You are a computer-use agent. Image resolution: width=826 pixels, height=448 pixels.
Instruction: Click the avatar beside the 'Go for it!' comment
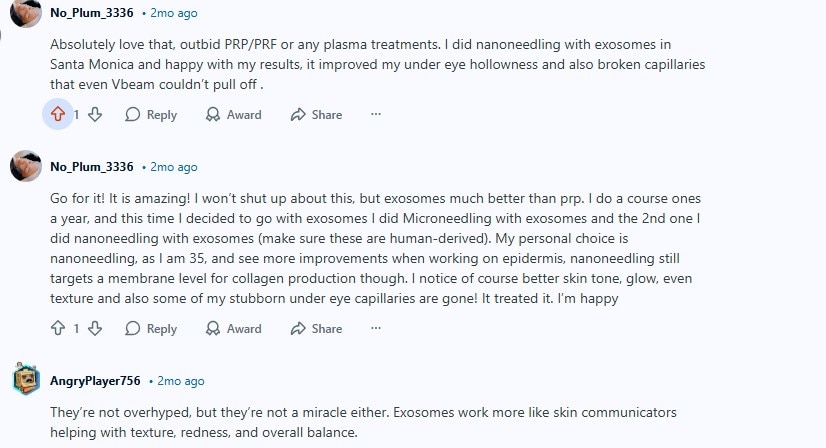click(26, 166)
